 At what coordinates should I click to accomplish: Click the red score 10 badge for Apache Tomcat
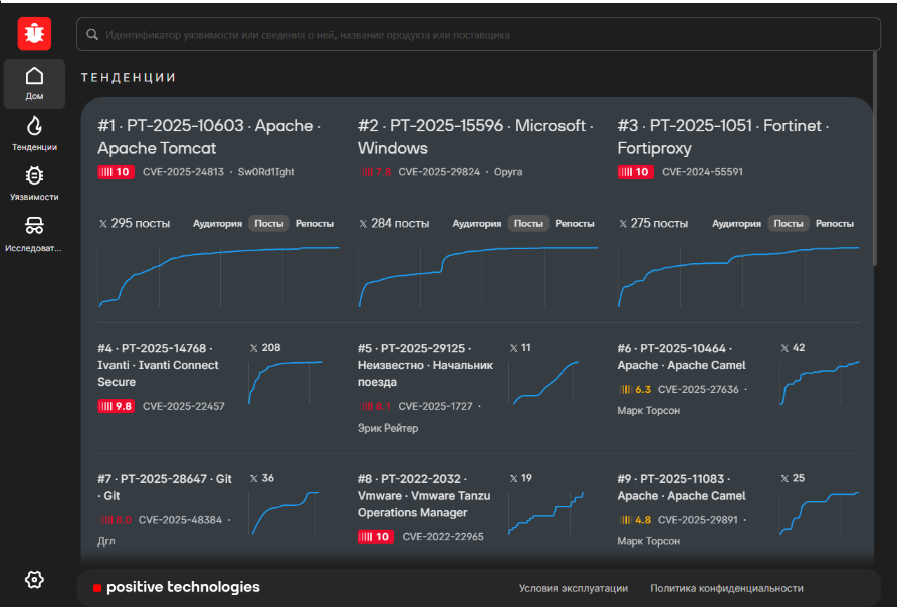tap(115, 172)
